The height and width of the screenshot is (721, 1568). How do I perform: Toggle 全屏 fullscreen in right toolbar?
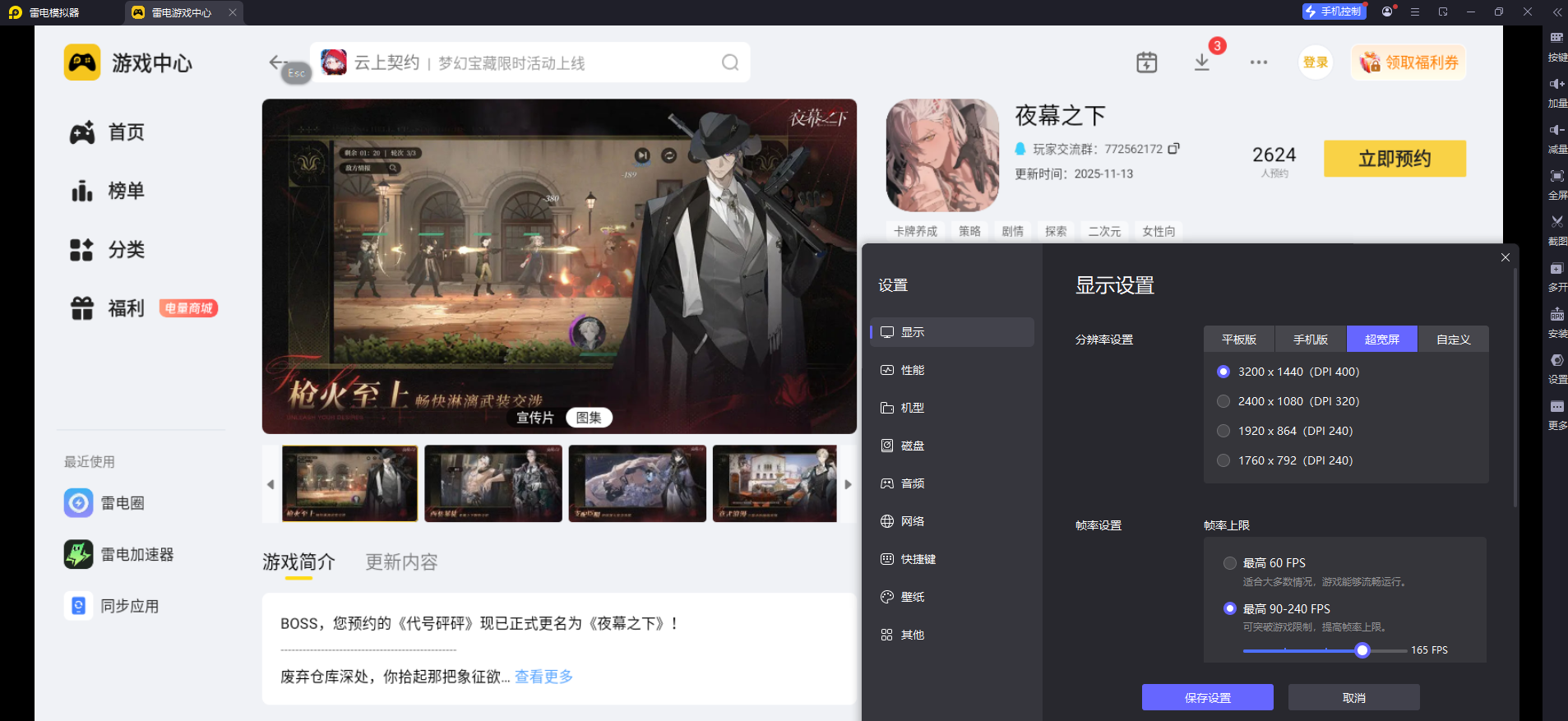coord(1557,184)
